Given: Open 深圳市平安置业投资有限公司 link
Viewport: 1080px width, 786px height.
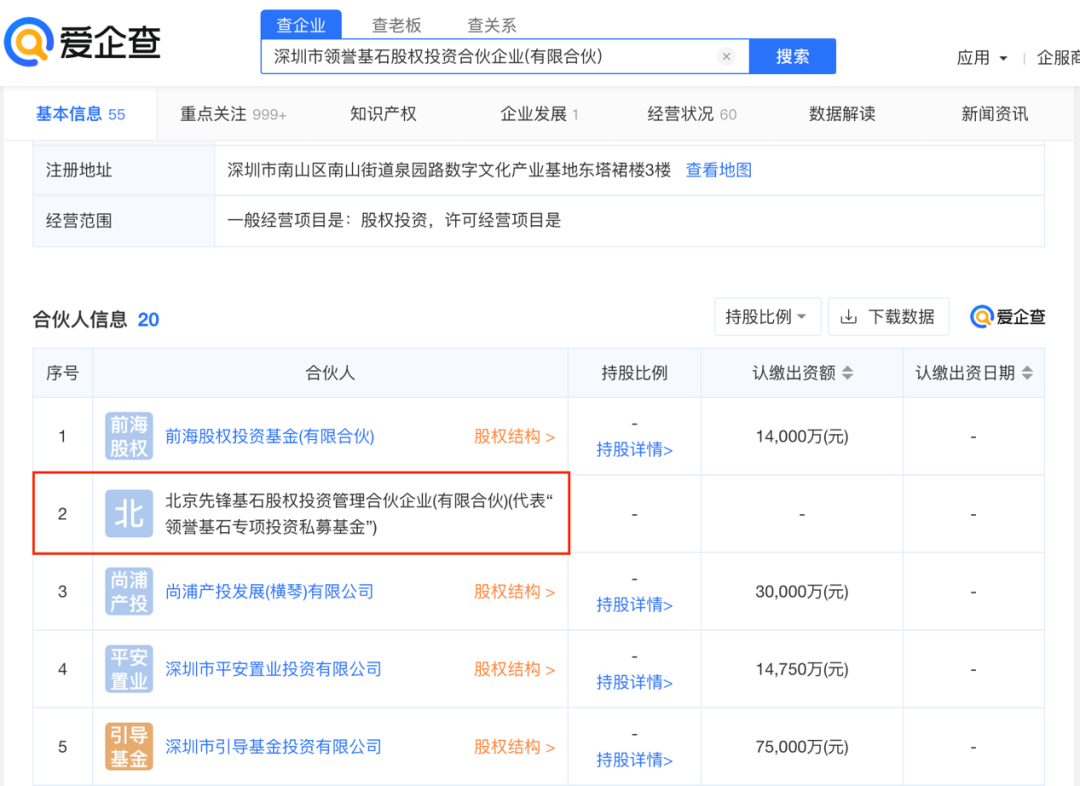Looking at the screenshot, I should [x=273, y=669].
